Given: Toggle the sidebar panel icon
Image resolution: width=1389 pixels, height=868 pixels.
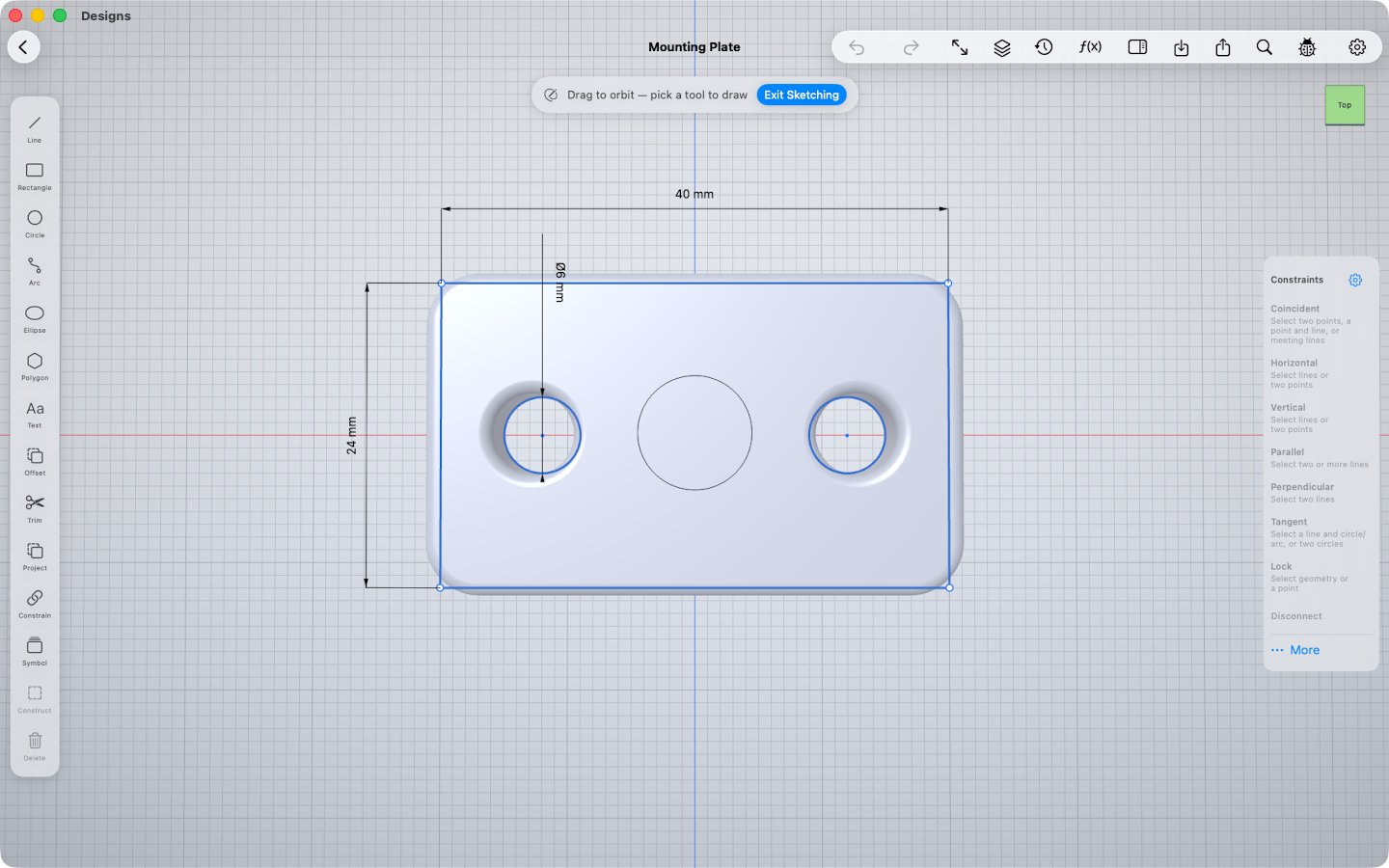Looking at the screenshot, I should click(x=1137, y=47).
